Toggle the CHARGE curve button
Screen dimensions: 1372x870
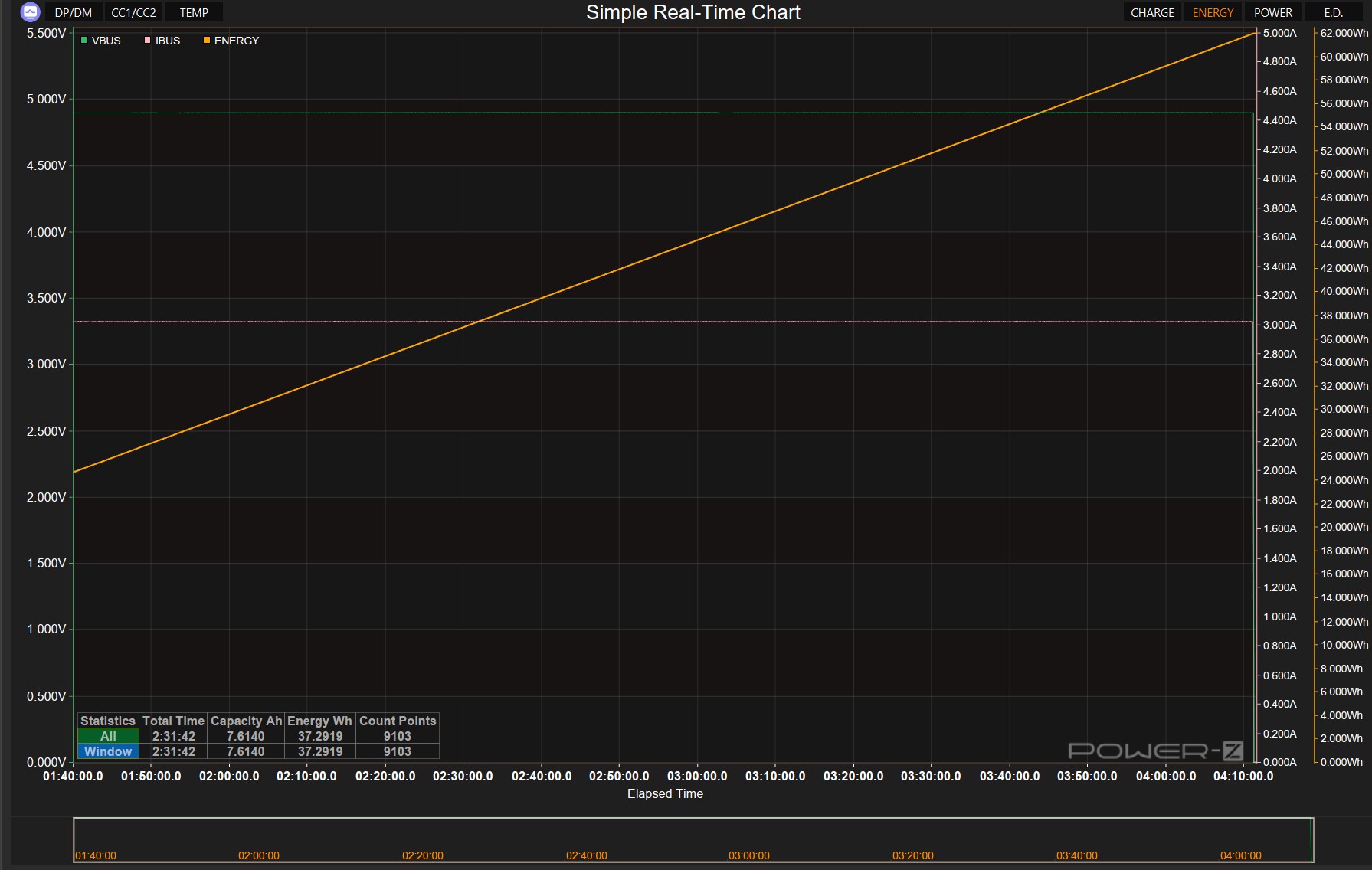pyautogui.click(x=1152, y=12)
